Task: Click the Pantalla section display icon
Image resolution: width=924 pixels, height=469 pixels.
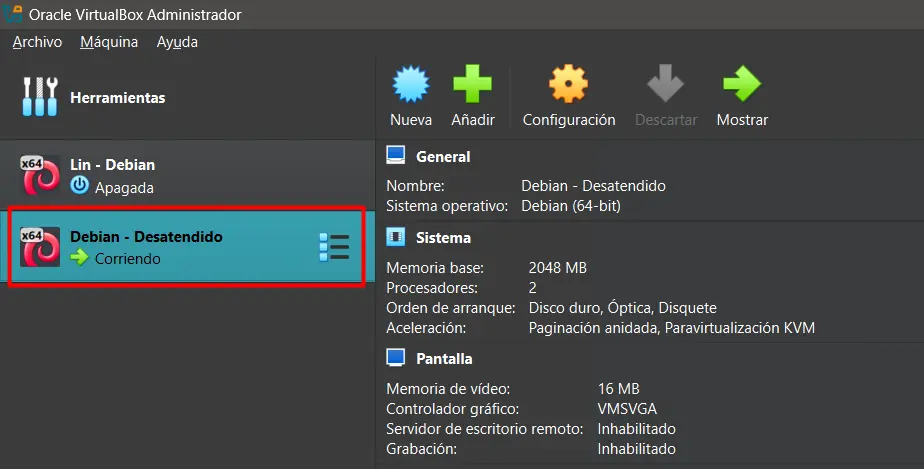Action: (396, 358)
